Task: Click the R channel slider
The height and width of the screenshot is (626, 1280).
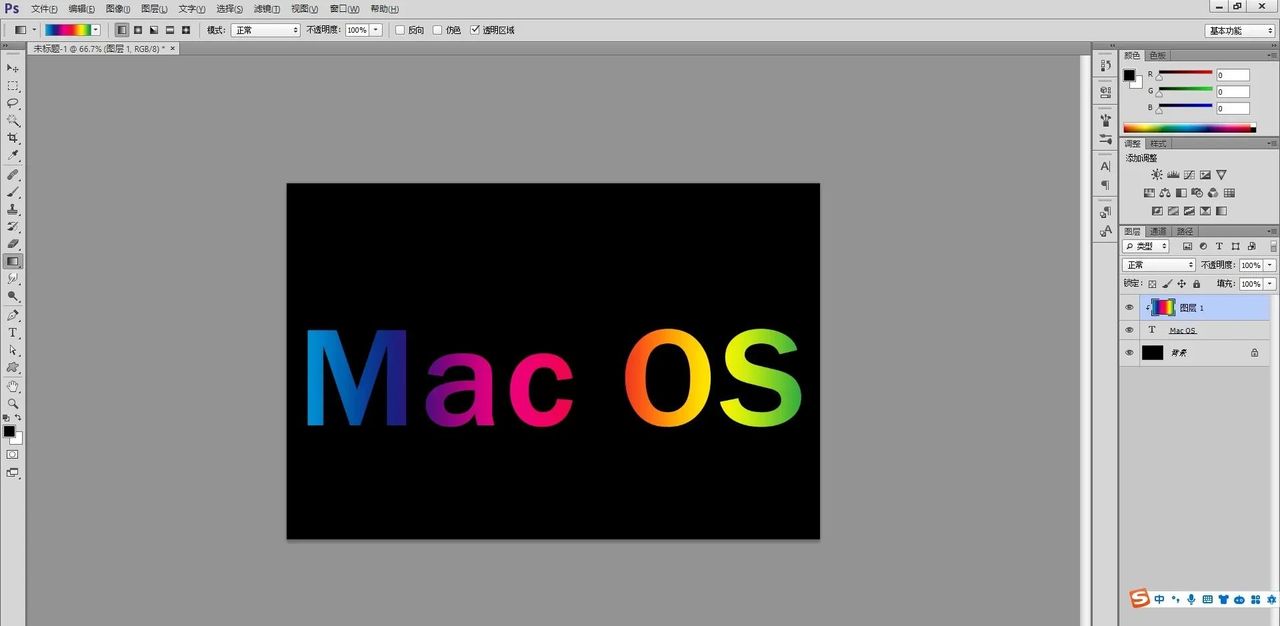Action: (1185, 75)
